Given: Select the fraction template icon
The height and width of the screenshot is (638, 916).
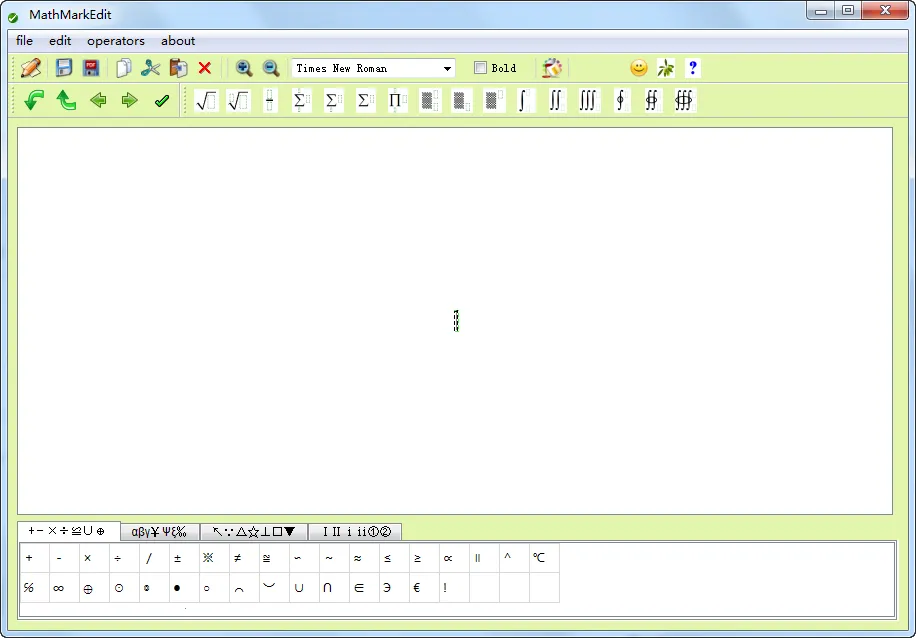Looking at the screenshot, I should (268, 100).
